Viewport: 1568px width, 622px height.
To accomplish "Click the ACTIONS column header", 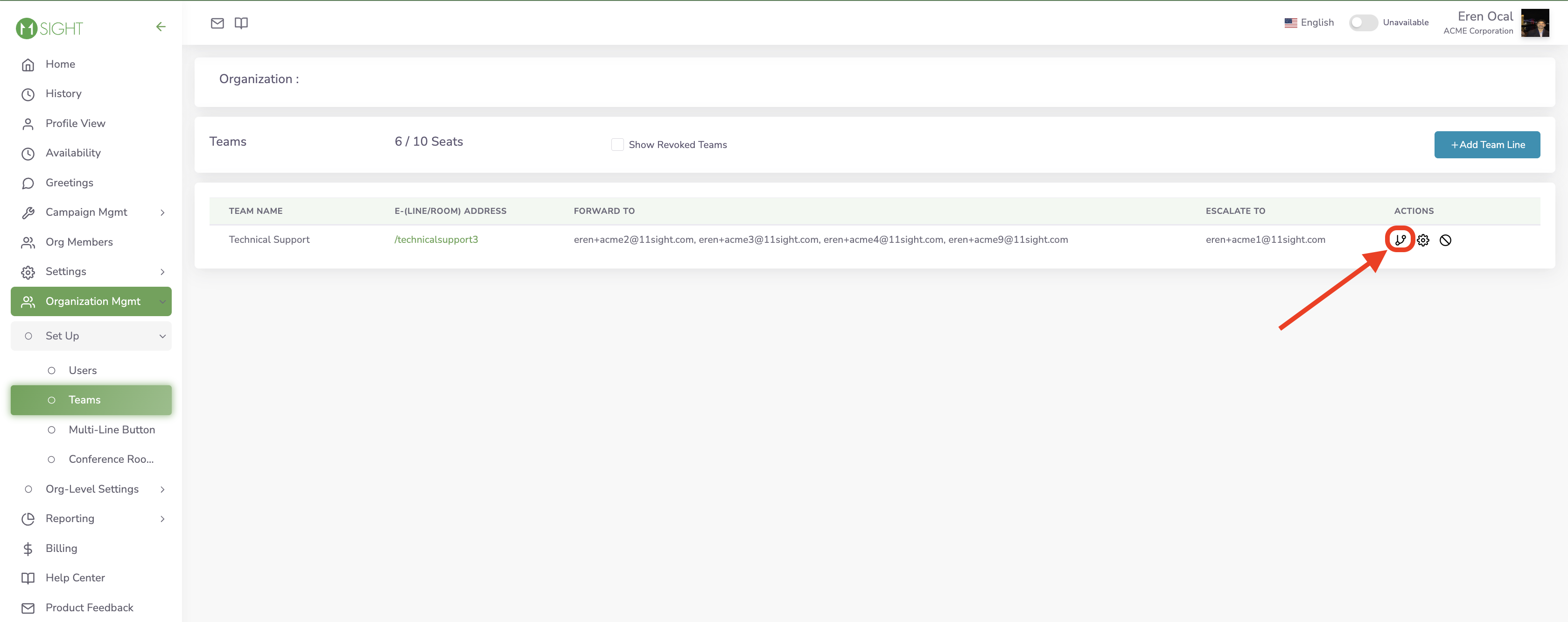I will coord(1414,211).
